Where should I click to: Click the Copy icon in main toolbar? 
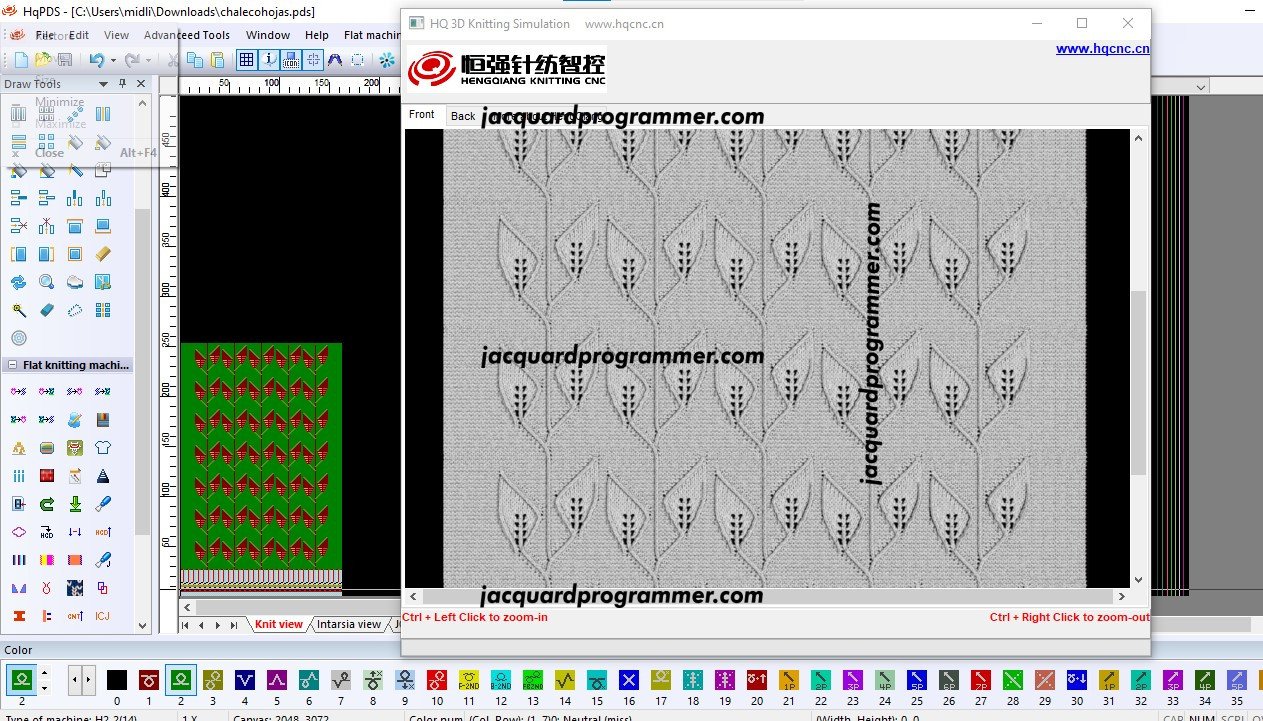(x=194, y=61)
